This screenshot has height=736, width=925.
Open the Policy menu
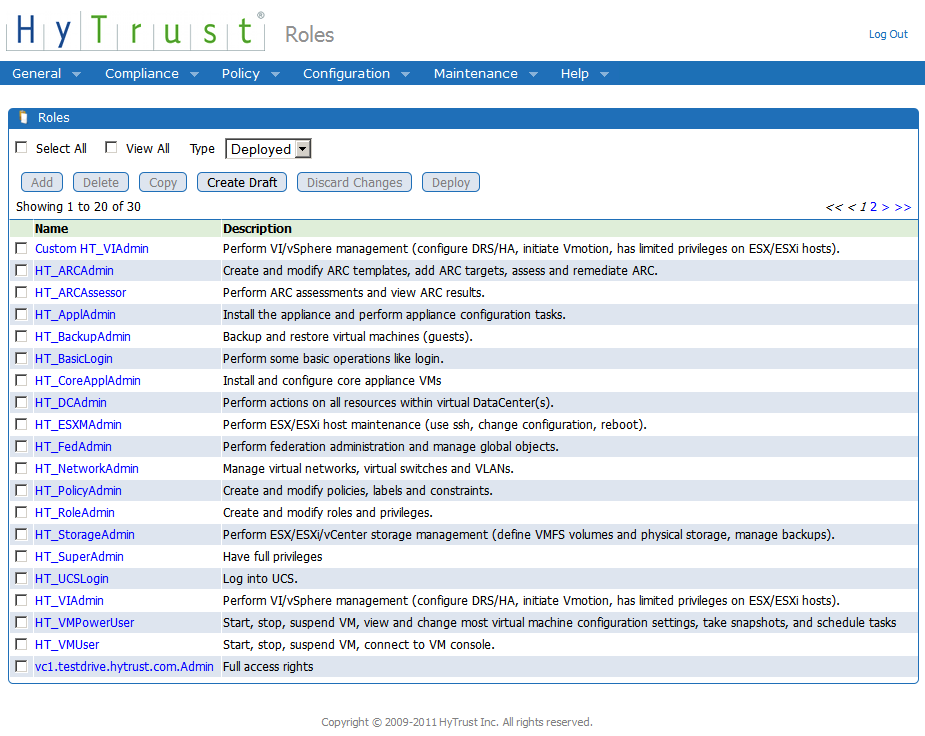click(250, 74)
